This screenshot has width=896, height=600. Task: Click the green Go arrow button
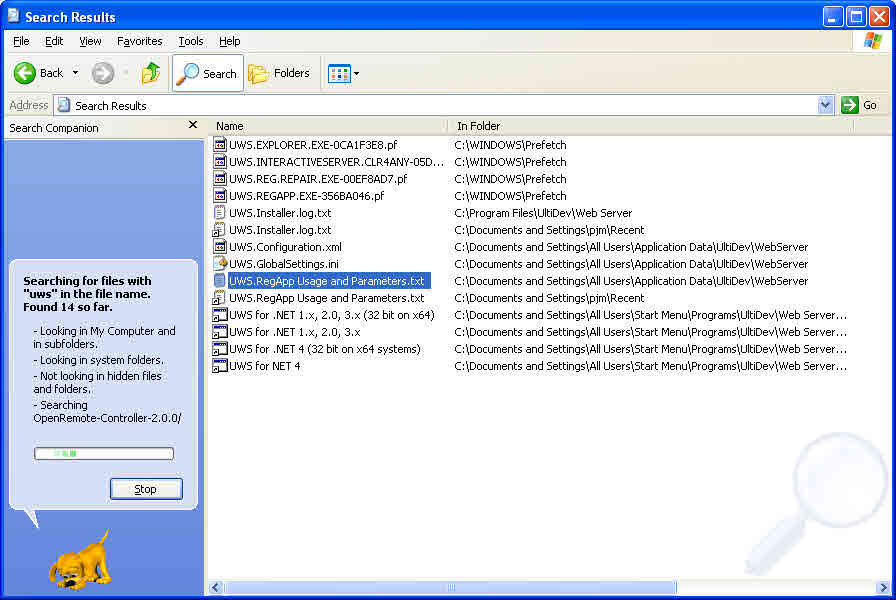pyautogui.click(x=850, y=105)
